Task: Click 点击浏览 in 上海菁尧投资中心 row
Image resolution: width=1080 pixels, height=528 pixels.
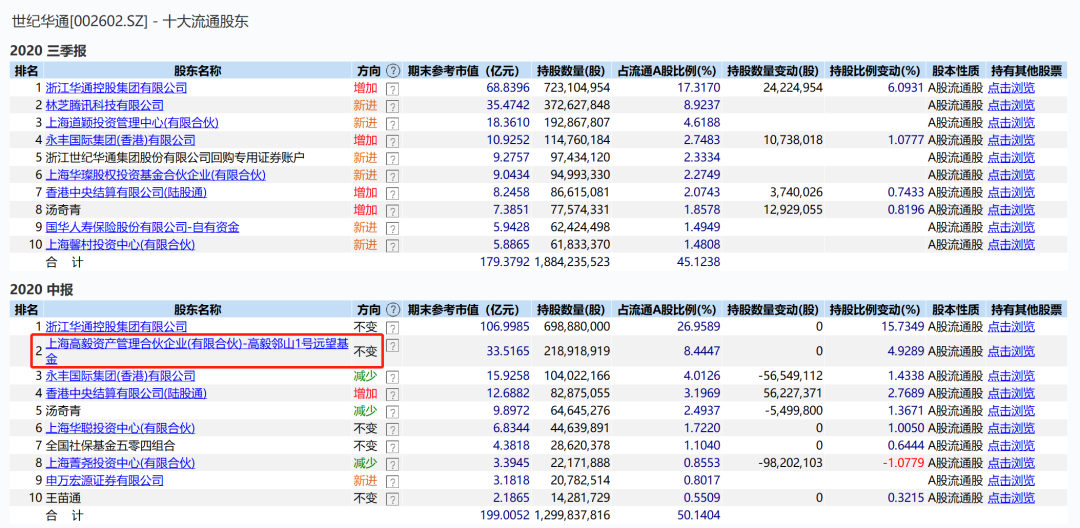Action: click(1011, 463)
